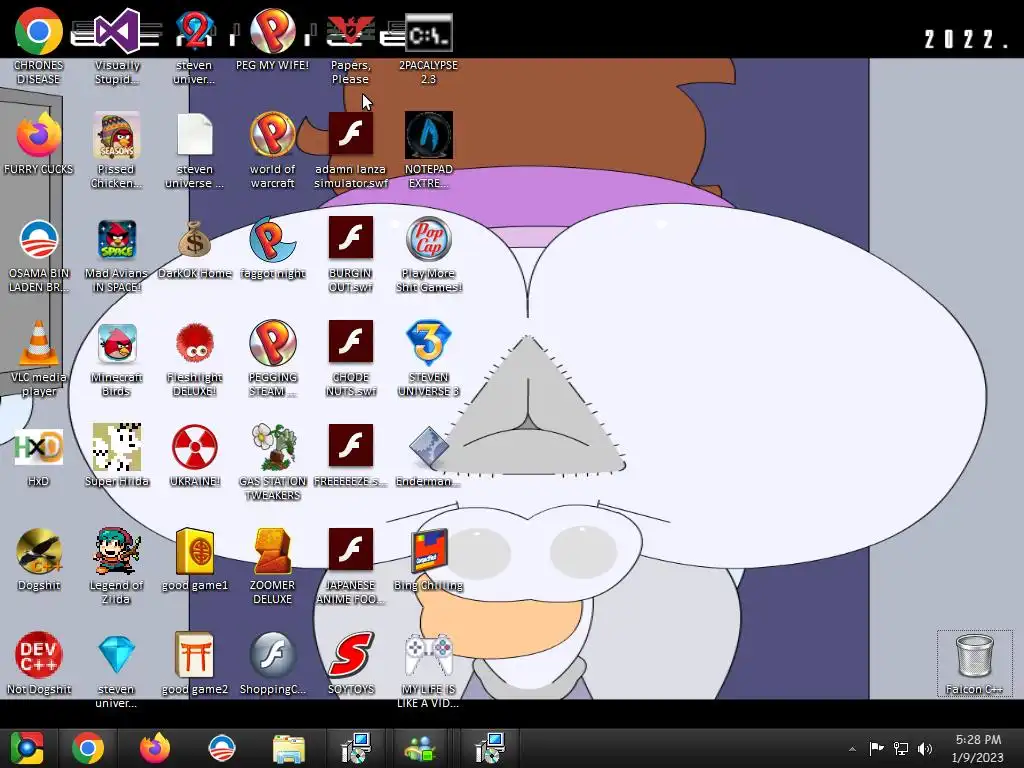Open the FREEEEEZE Flash file icon

click(351, 445)
